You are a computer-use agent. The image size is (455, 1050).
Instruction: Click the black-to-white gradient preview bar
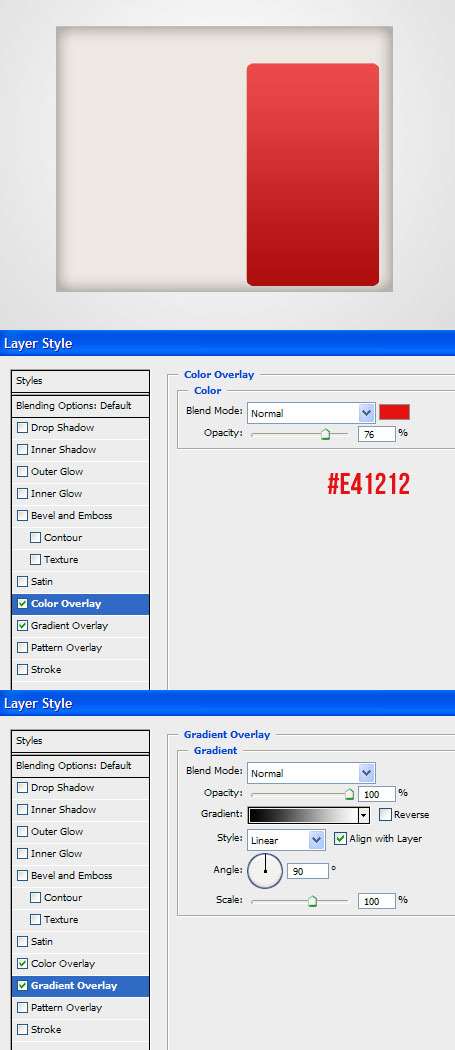[304, 816]
